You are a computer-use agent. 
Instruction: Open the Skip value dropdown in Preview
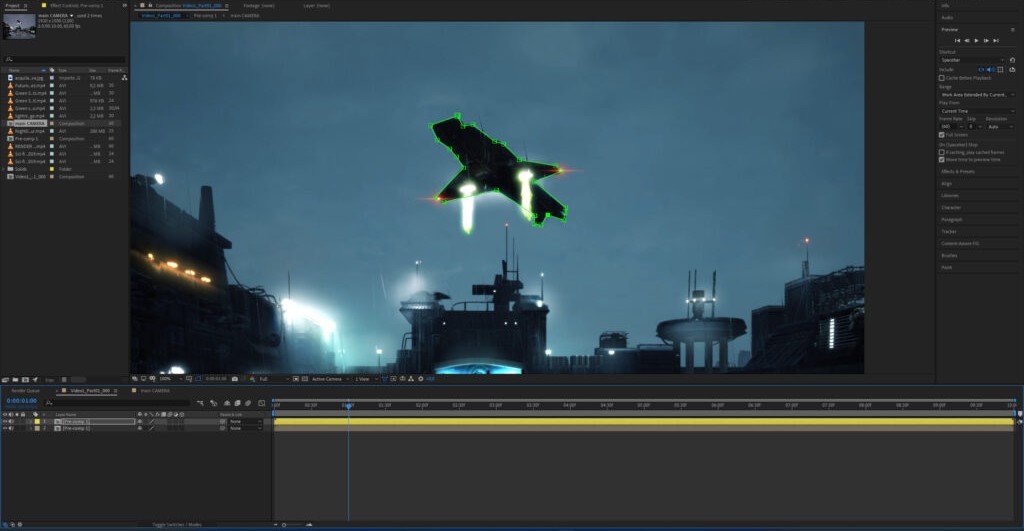[x=975, y=127]
